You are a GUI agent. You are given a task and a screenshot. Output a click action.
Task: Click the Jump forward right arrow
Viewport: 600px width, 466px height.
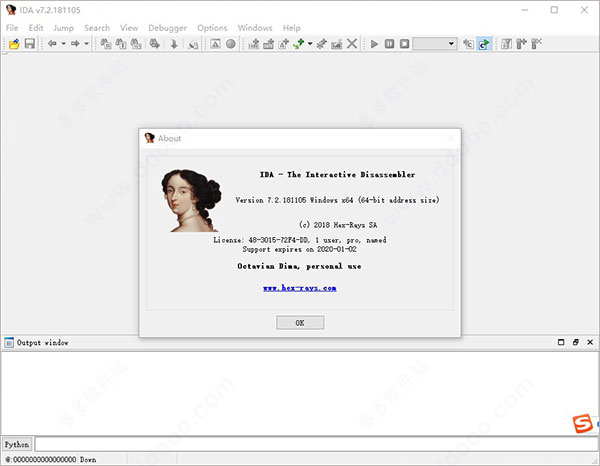75,44
